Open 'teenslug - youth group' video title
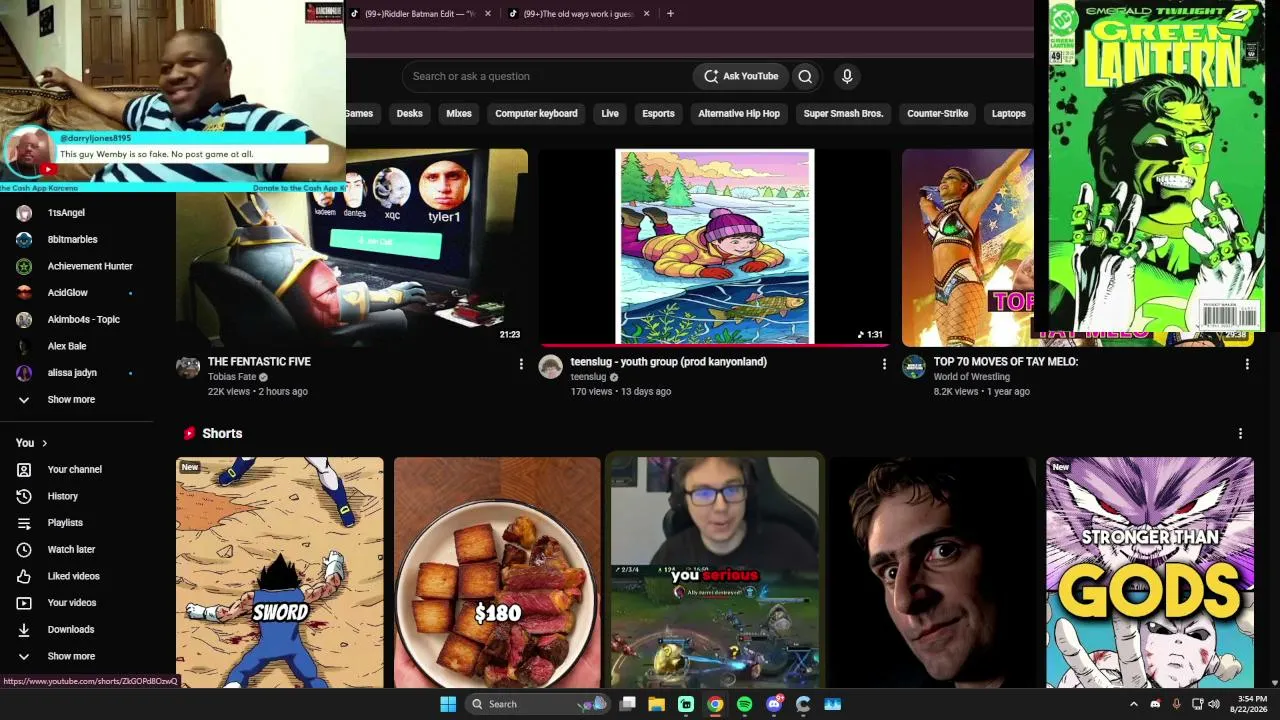This screenshot has height=720, width=1280. pos(668,362)
